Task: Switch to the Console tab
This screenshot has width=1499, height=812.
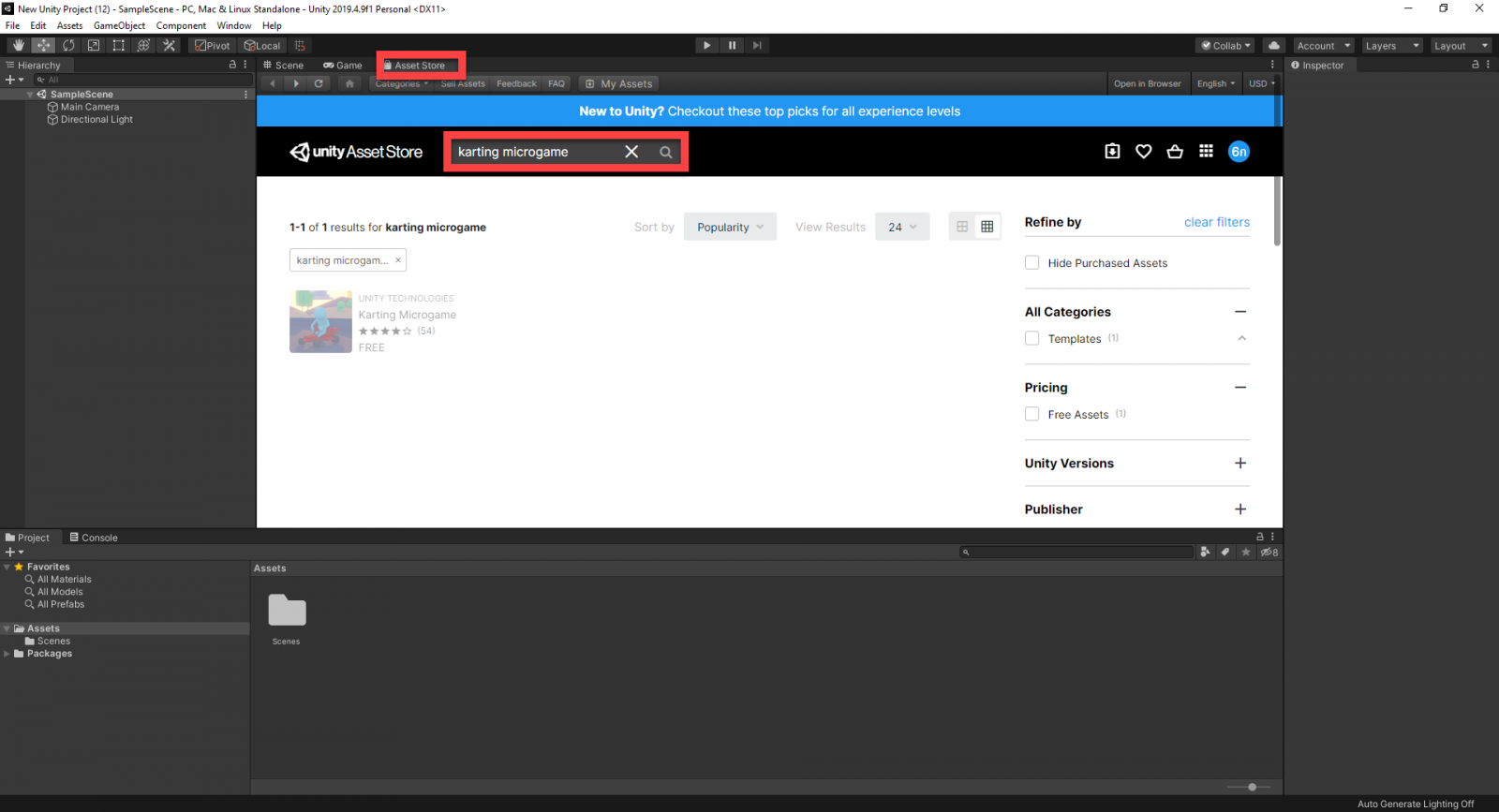Action: [94, 538]
